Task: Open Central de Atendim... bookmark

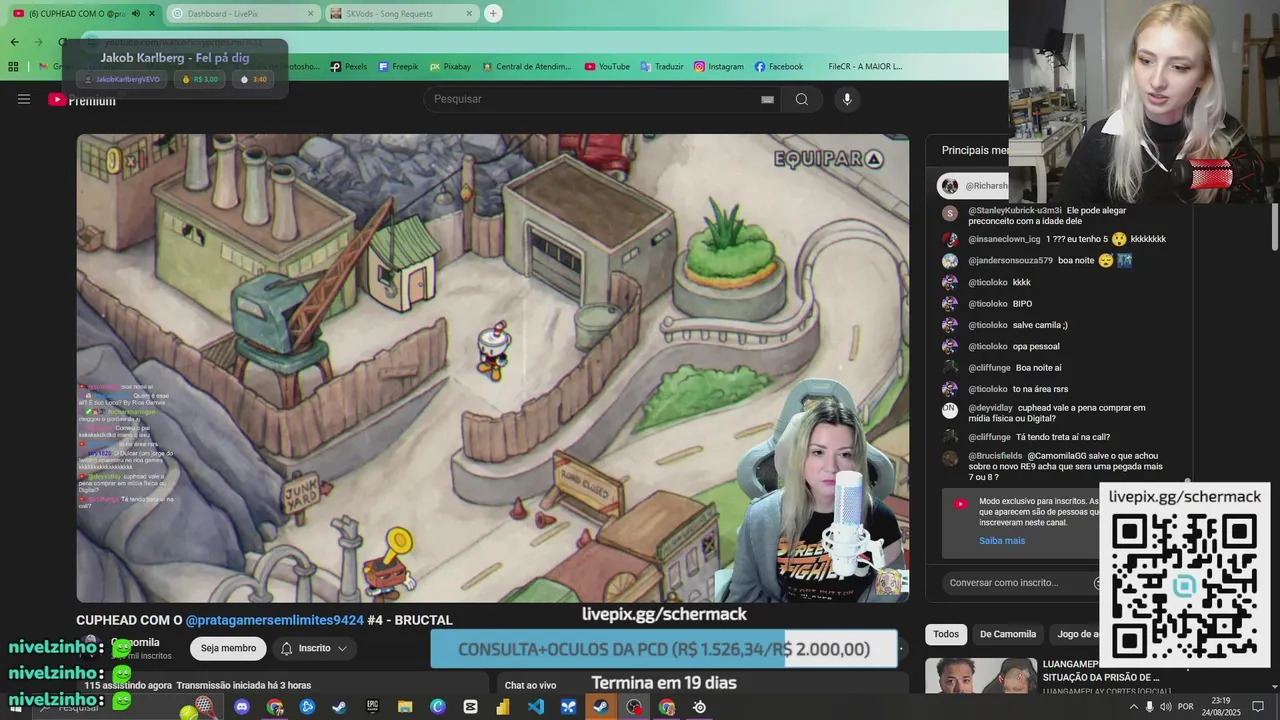Action: pyautogui.click(x=526, y=66)
